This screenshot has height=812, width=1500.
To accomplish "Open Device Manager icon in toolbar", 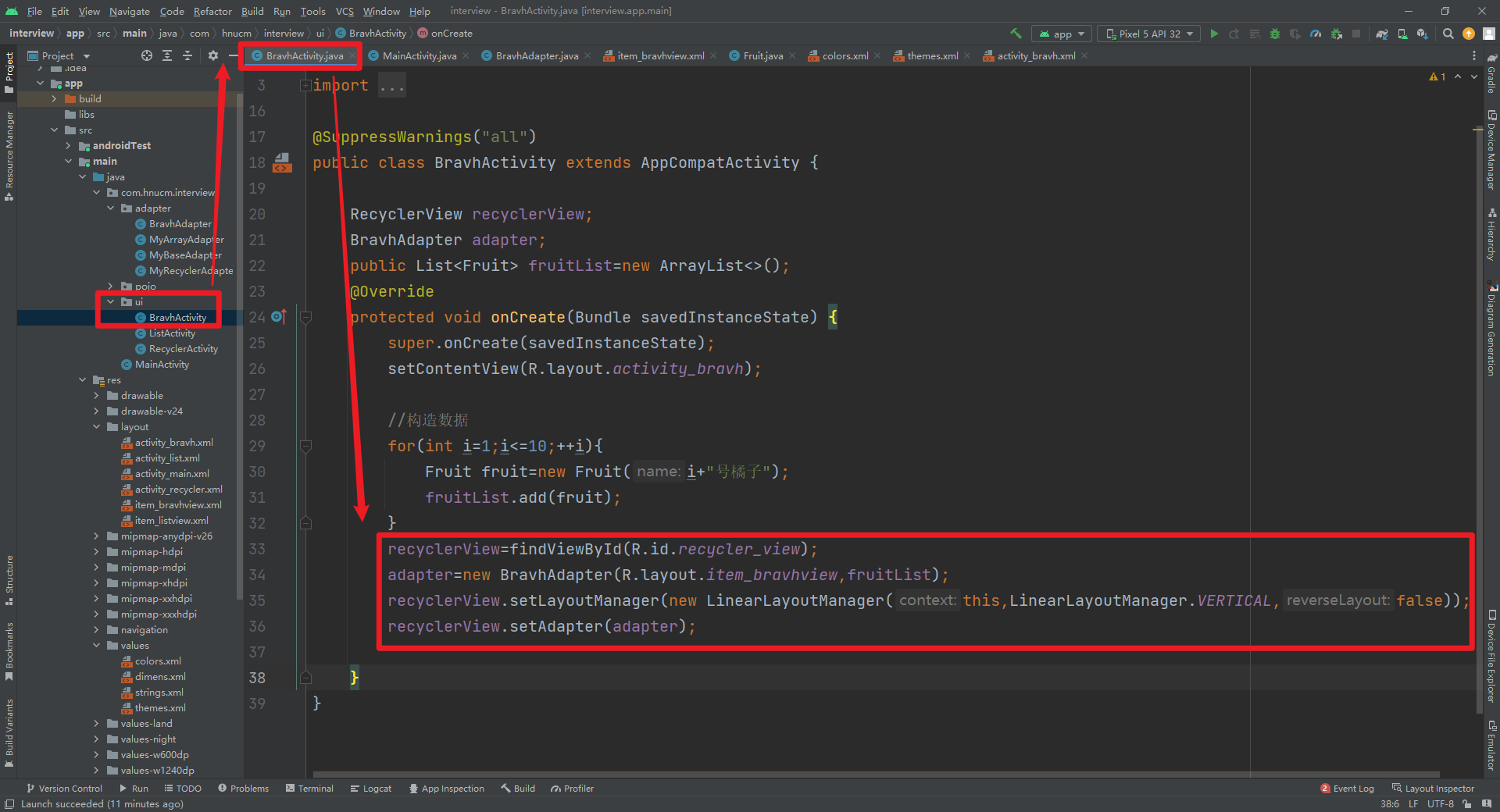I will (x=1402, y=34).
